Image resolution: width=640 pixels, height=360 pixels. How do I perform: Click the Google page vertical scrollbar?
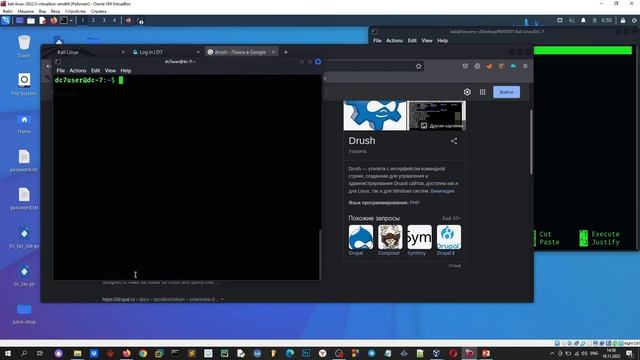pyautogui.click(x=531, y=142)
